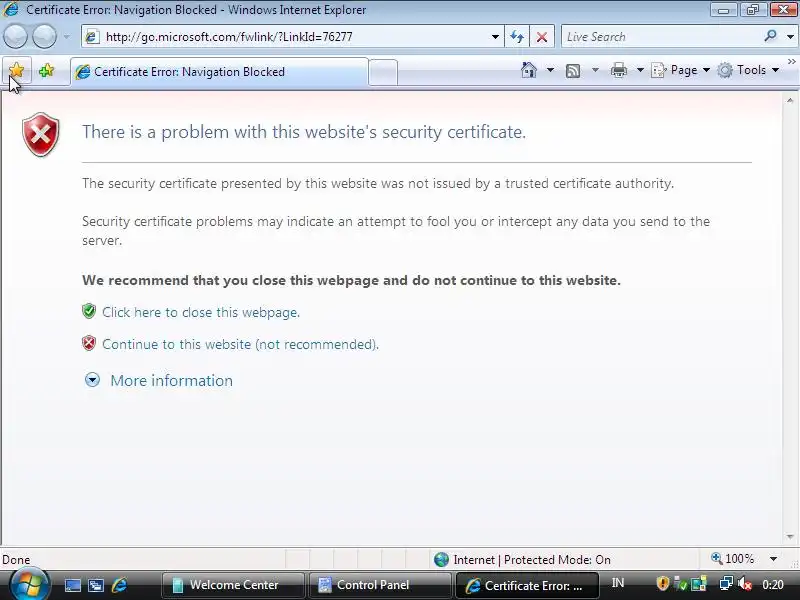Expand the Home button dropdown arrow

pyautogui.click(x=551, y=70)
